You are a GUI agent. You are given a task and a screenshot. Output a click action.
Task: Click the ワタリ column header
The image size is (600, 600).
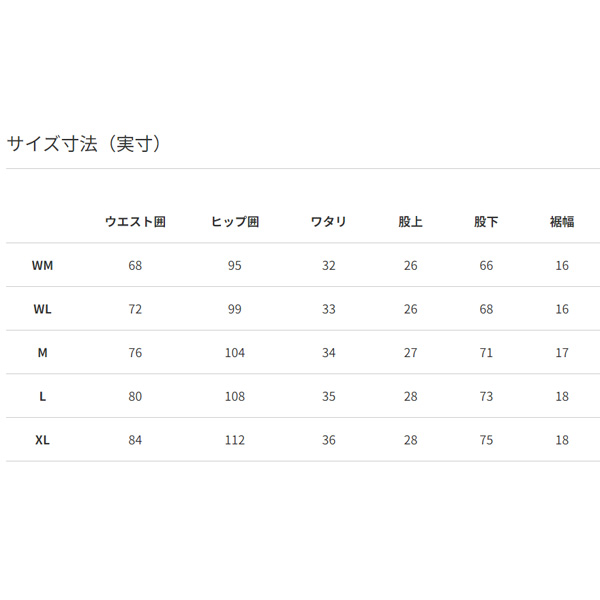[329, 222]
